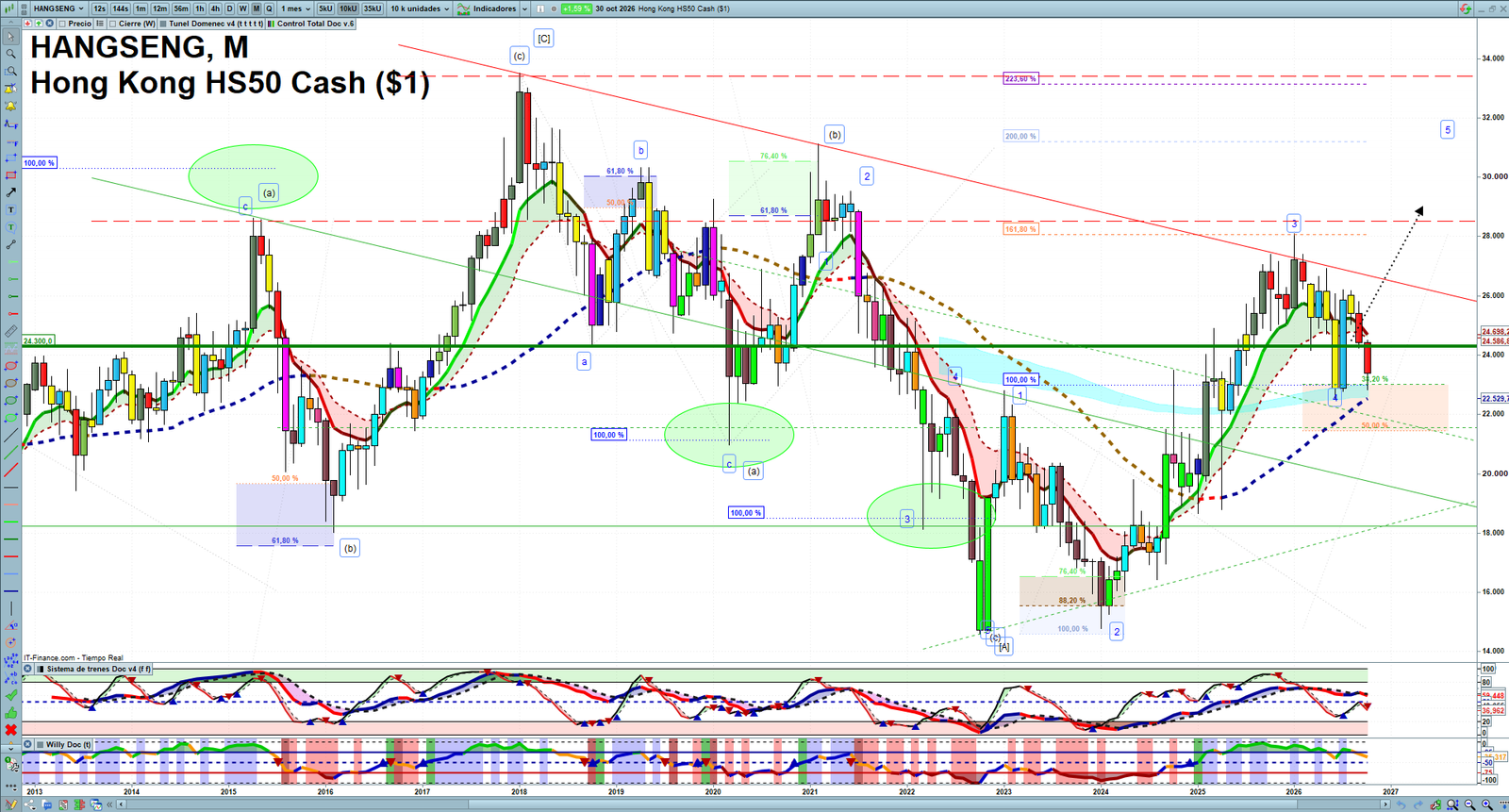
Task: Select the Q quarterly timeframe
Action: [x=269, y=8]
